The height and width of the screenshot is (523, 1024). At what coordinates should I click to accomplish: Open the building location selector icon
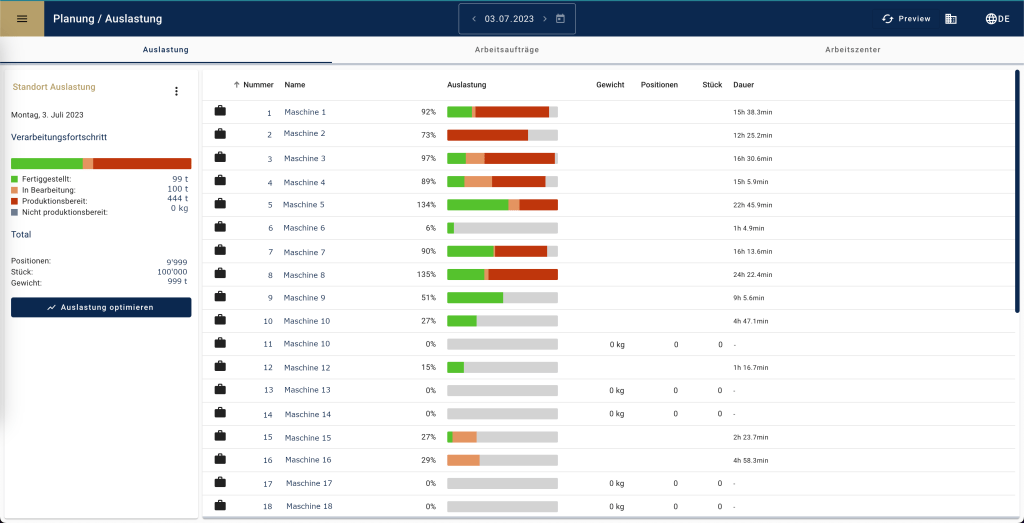point(951,19)
